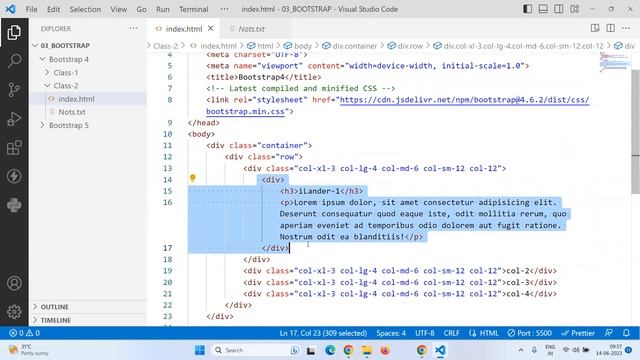Toggle the secondary side bar layout icon

(558, 9)
